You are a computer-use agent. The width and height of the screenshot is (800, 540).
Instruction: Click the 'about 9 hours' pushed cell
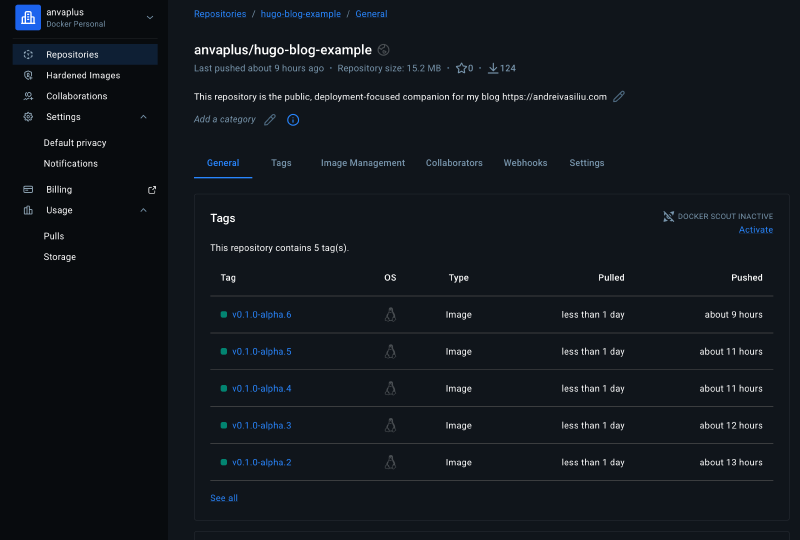pos(733,315)
